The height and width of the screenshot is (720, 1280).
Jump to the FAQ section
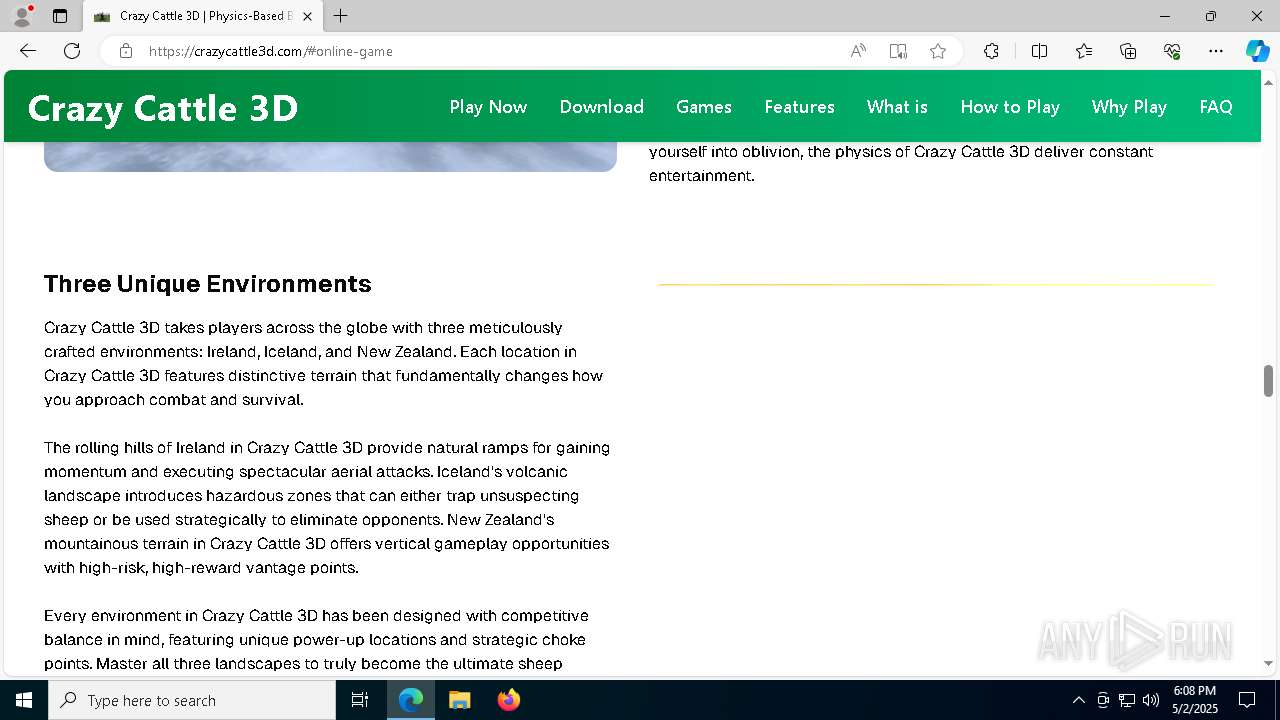click(x=1216, y=107)
